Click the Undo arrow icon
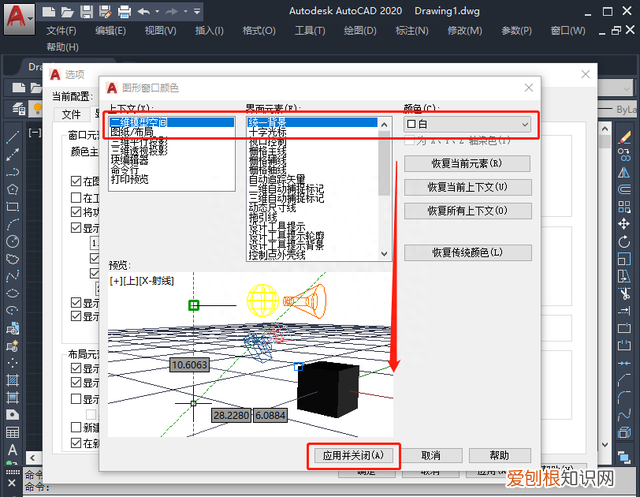 (144, 11)
